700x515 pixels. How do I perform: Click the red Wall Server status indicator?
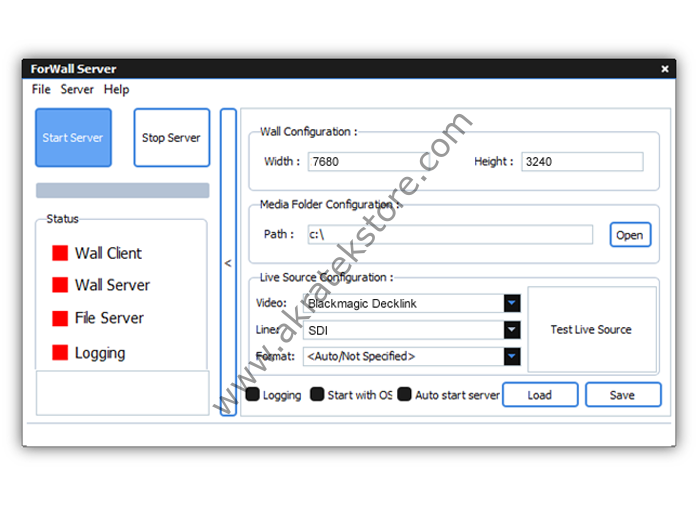[59, 285]
